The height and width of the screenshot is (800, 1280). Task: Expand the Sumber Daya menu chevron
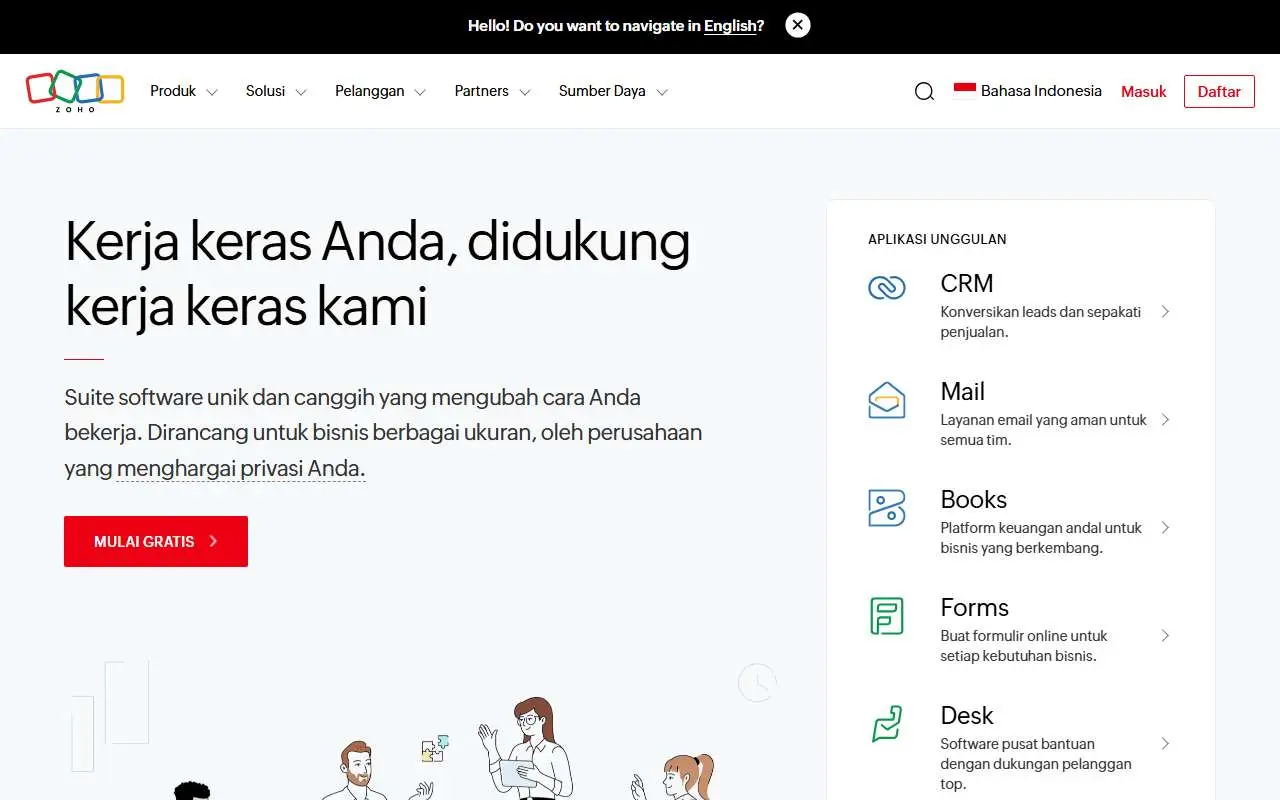coord(661,92)
